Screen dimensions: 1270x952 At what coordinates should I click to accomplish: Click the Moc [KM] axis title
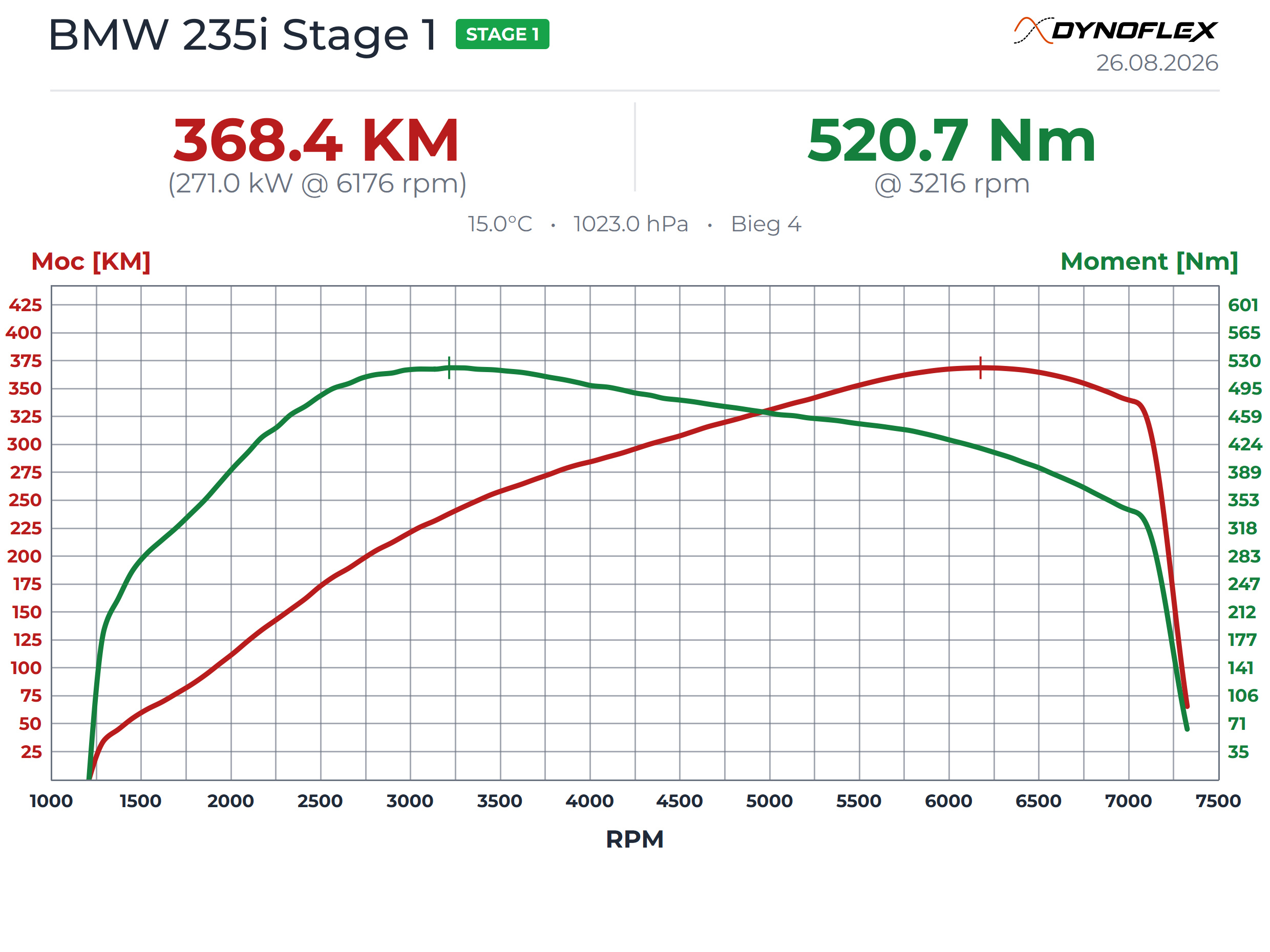[x=91, y=262]
